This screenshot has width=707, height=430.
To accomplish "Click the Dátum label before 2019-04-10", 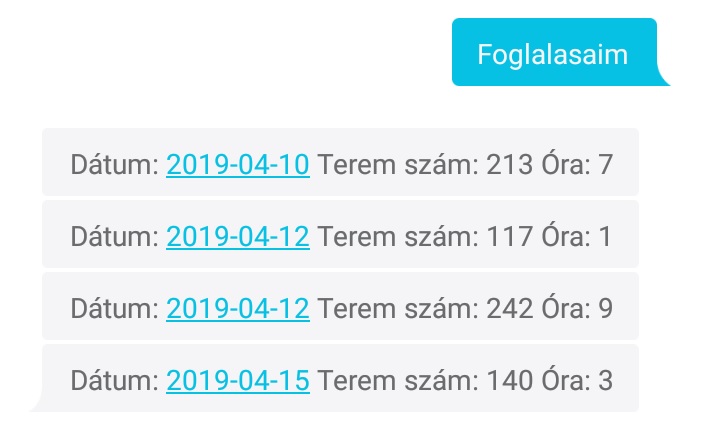I will 115,164.
